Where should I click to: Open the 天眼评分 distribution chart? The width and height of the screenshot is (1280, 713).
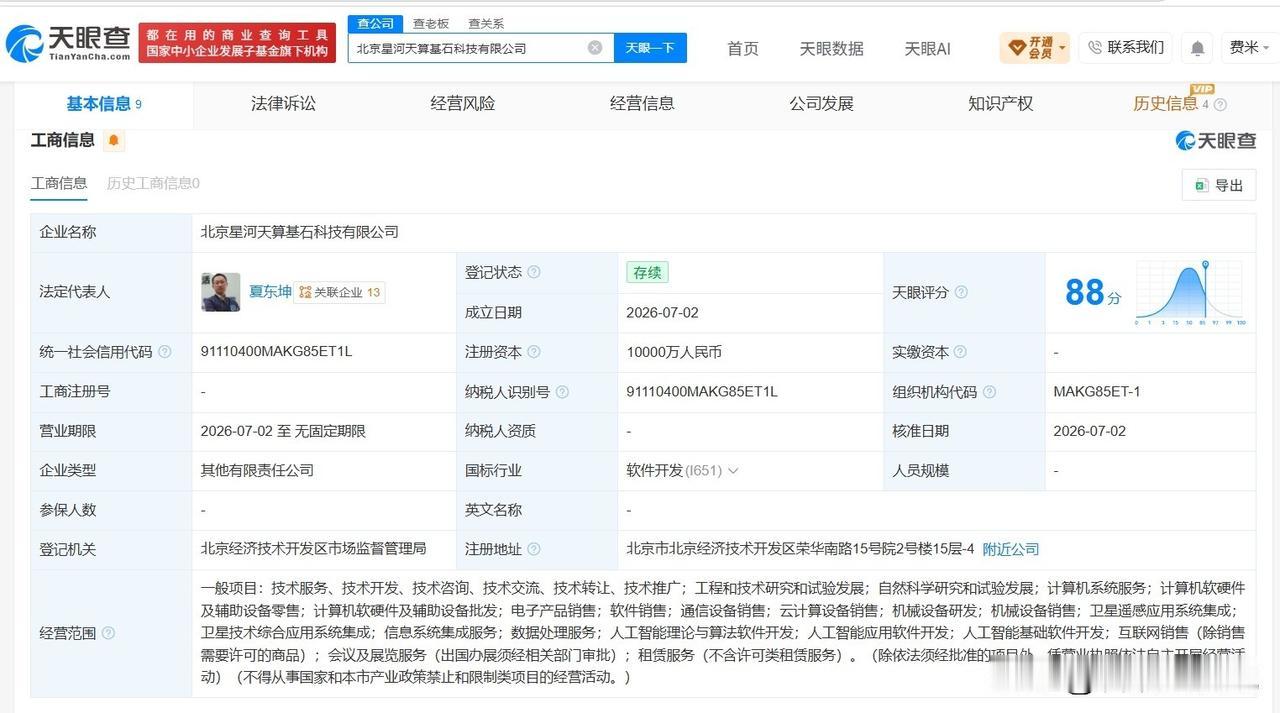(x=1190, y=292)
